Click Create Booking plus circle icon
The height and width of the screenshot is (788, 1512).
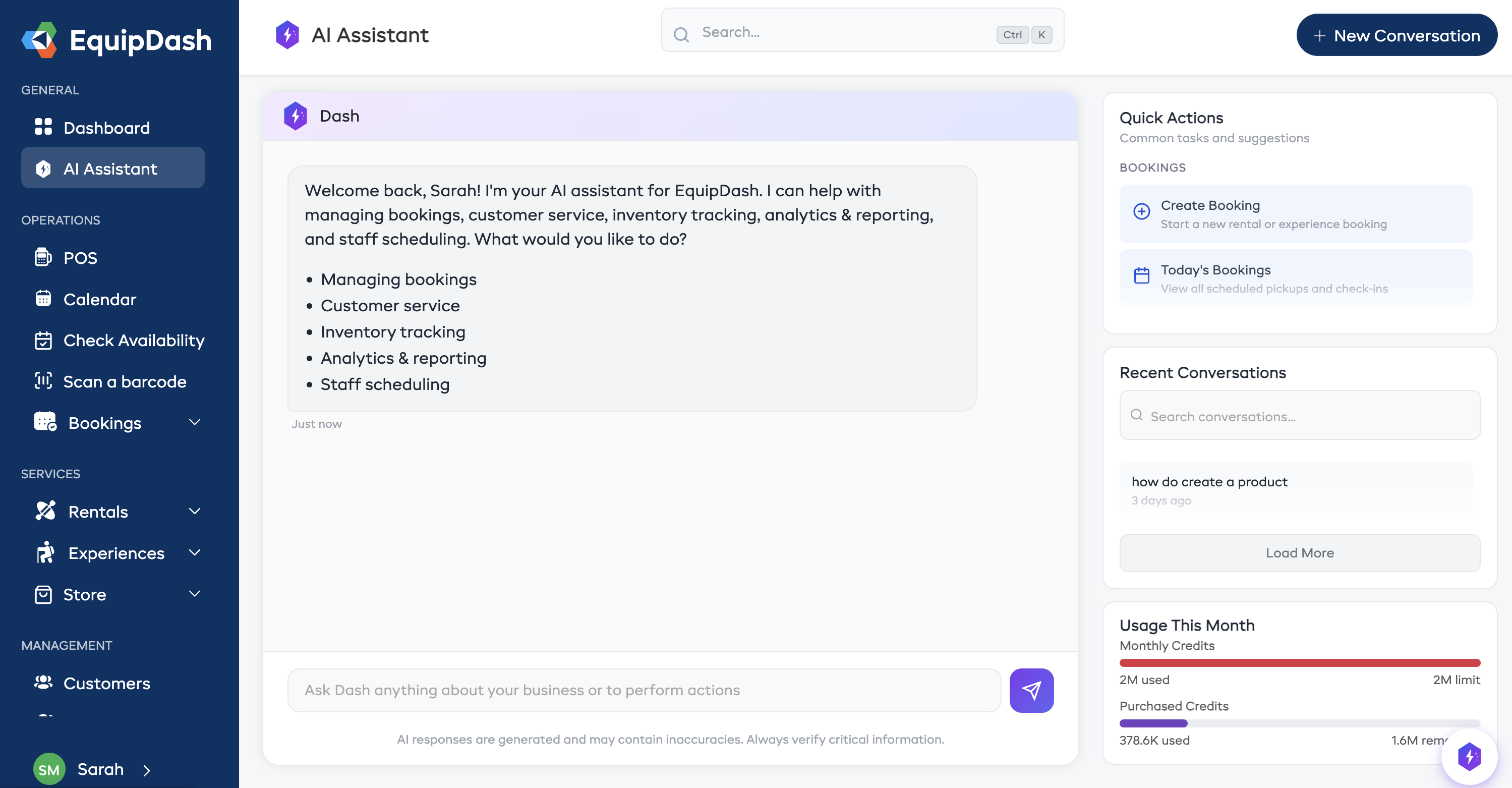coord(1141,211)
